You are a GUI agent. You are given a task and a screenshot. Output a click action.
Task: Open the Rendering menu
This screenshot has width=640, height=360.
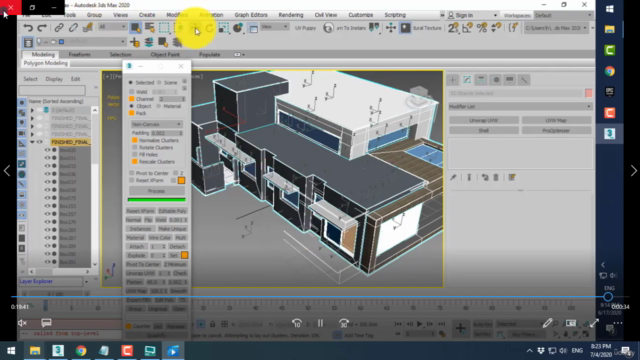tap(291, 15)
